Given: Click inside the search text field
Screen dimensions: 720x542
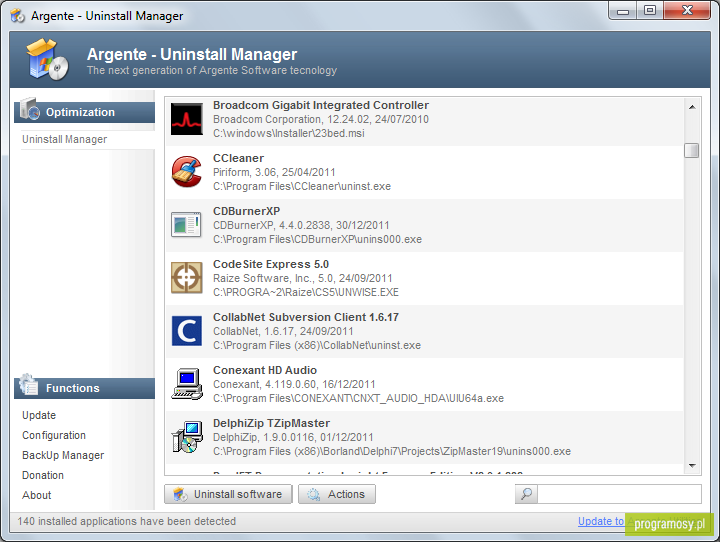Looking at the screenshot, I should (x=619, y=494).
